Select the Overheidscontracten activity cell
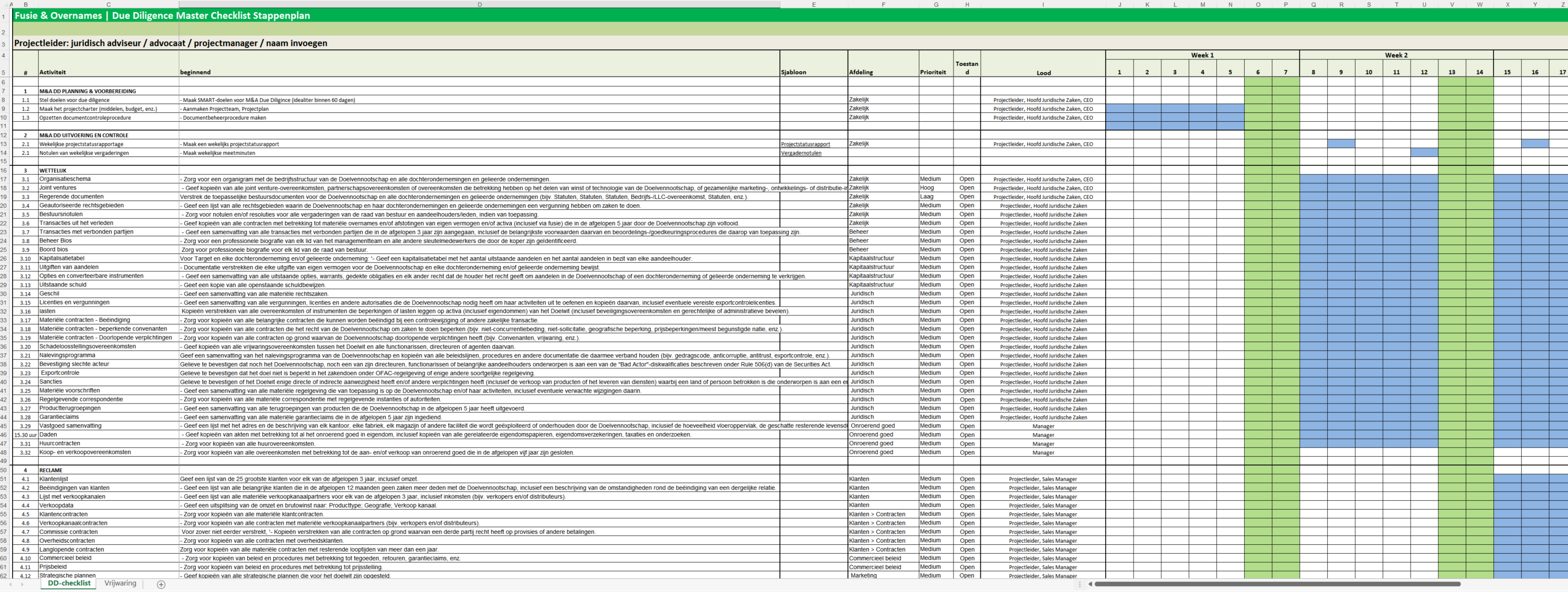1568x592 pixels. pos(108,540)
